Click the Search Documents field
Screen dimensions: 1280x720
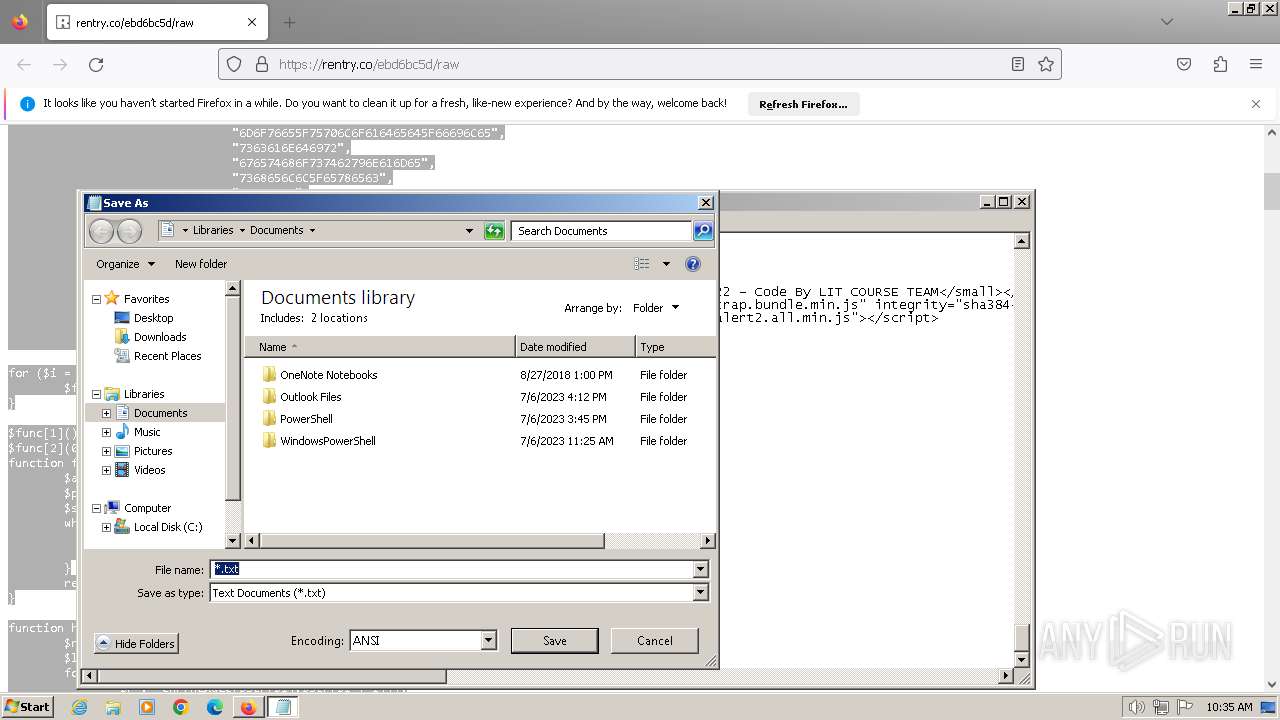tap(602, 231)
